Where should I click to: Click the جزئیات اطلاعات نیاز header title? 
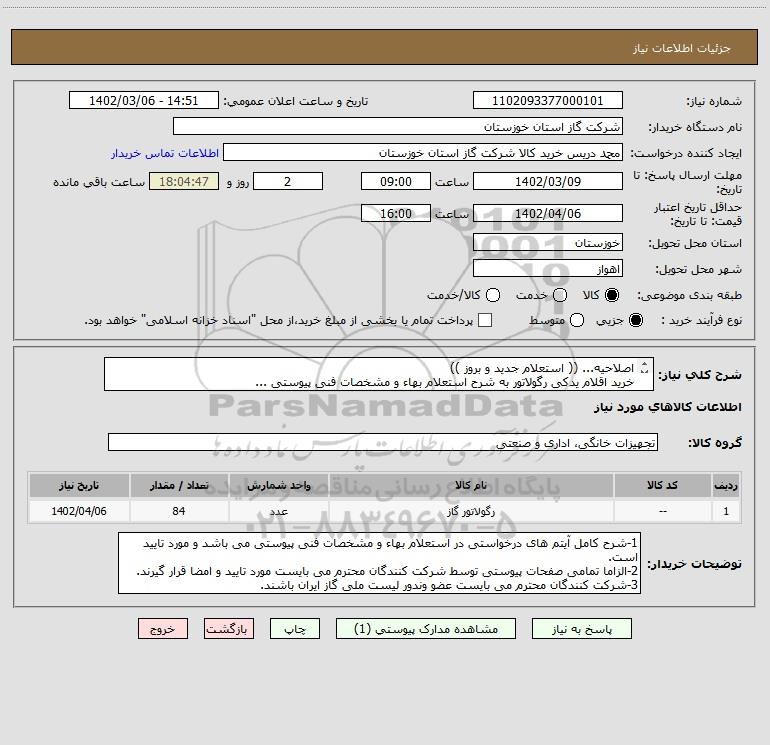[x=681, y=48]
